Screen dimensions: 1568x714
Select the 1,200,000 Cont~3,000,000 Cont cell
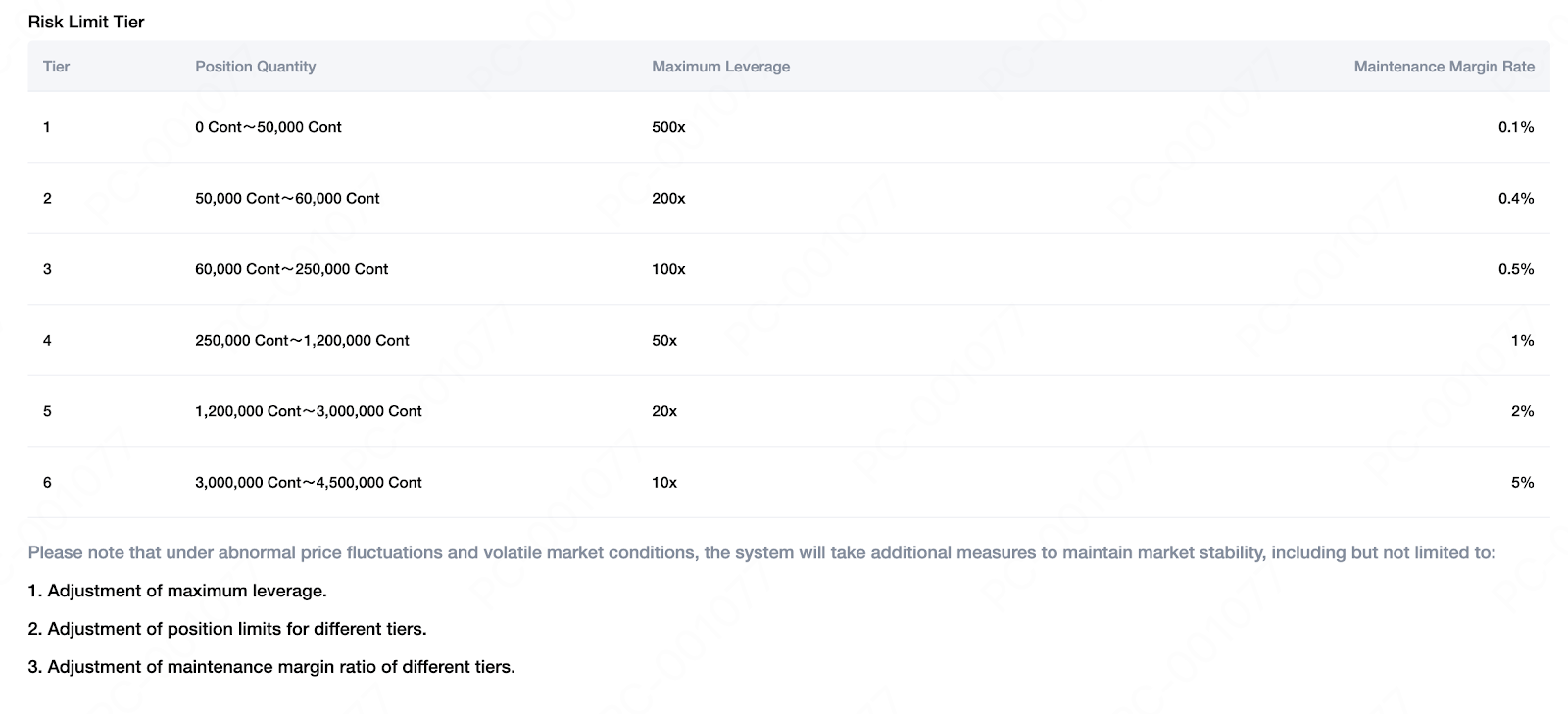tap(308, 411)
